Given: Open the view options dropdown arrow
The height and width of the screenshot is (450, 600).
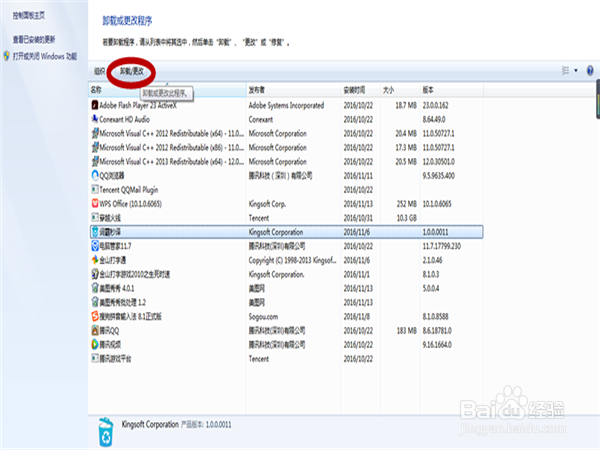Looking at the screenshot, I should 576,70.
